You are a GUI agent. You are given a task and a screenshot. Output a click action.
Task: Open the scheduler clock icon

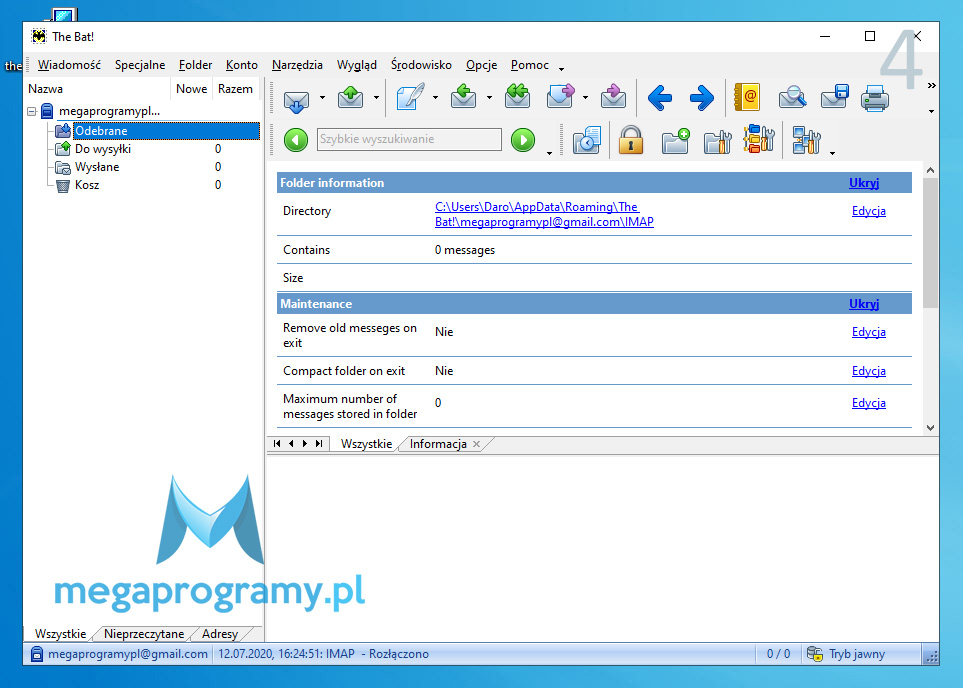(587, 141)
